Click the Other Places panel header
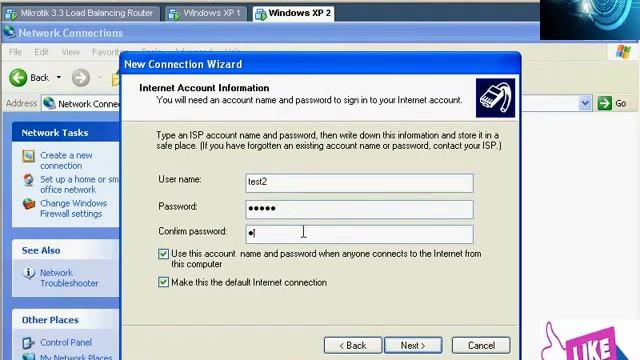This screenshot has height=360, width=640. click(65, 320)
